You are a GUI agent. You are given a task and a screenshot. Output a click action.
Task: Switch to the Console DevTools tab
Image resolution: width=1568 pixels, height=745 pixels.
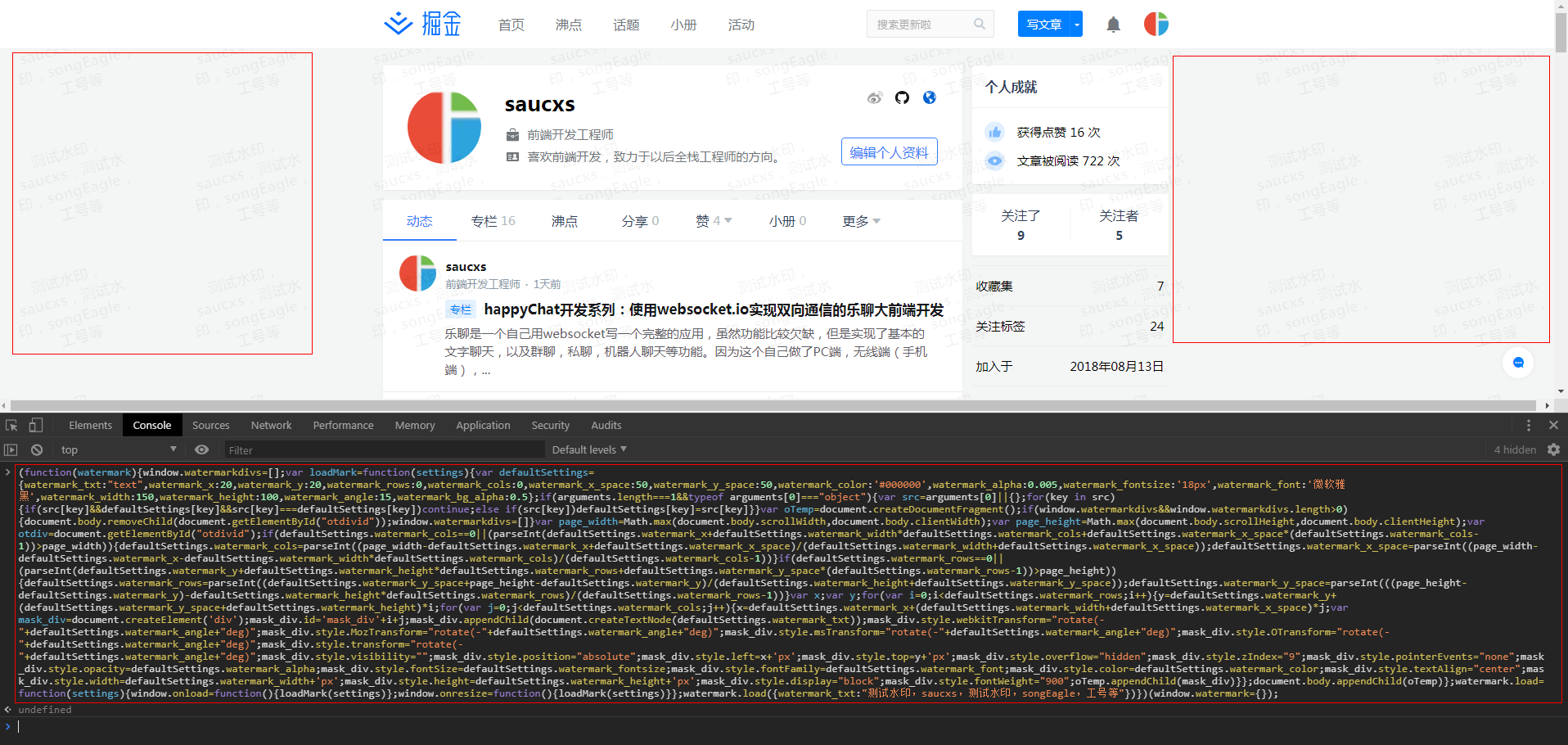point(152,425)
